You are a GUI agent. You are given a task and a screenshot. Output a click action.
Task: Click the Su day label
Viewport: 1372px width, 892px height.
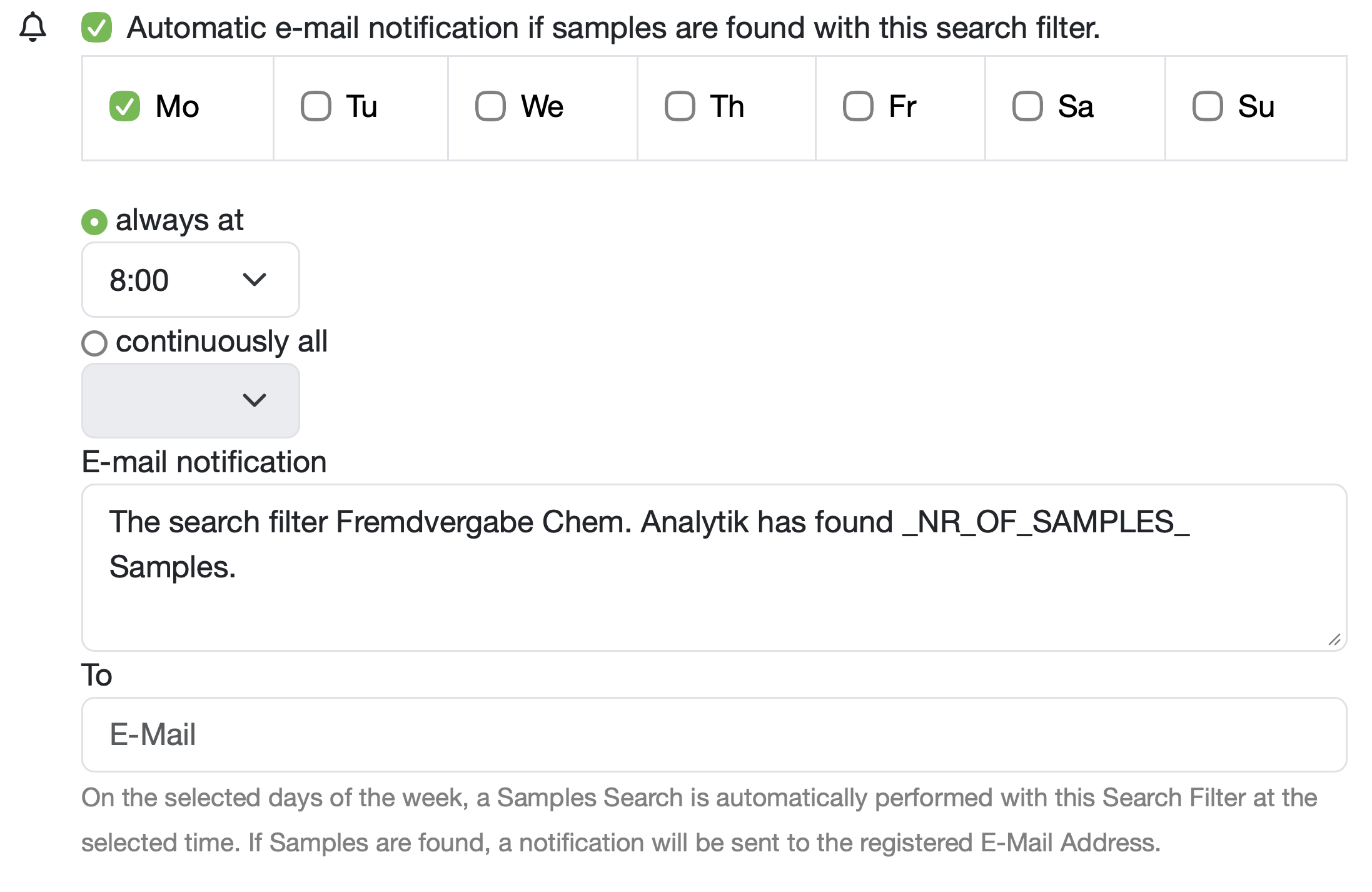(x=1256, y=106)
